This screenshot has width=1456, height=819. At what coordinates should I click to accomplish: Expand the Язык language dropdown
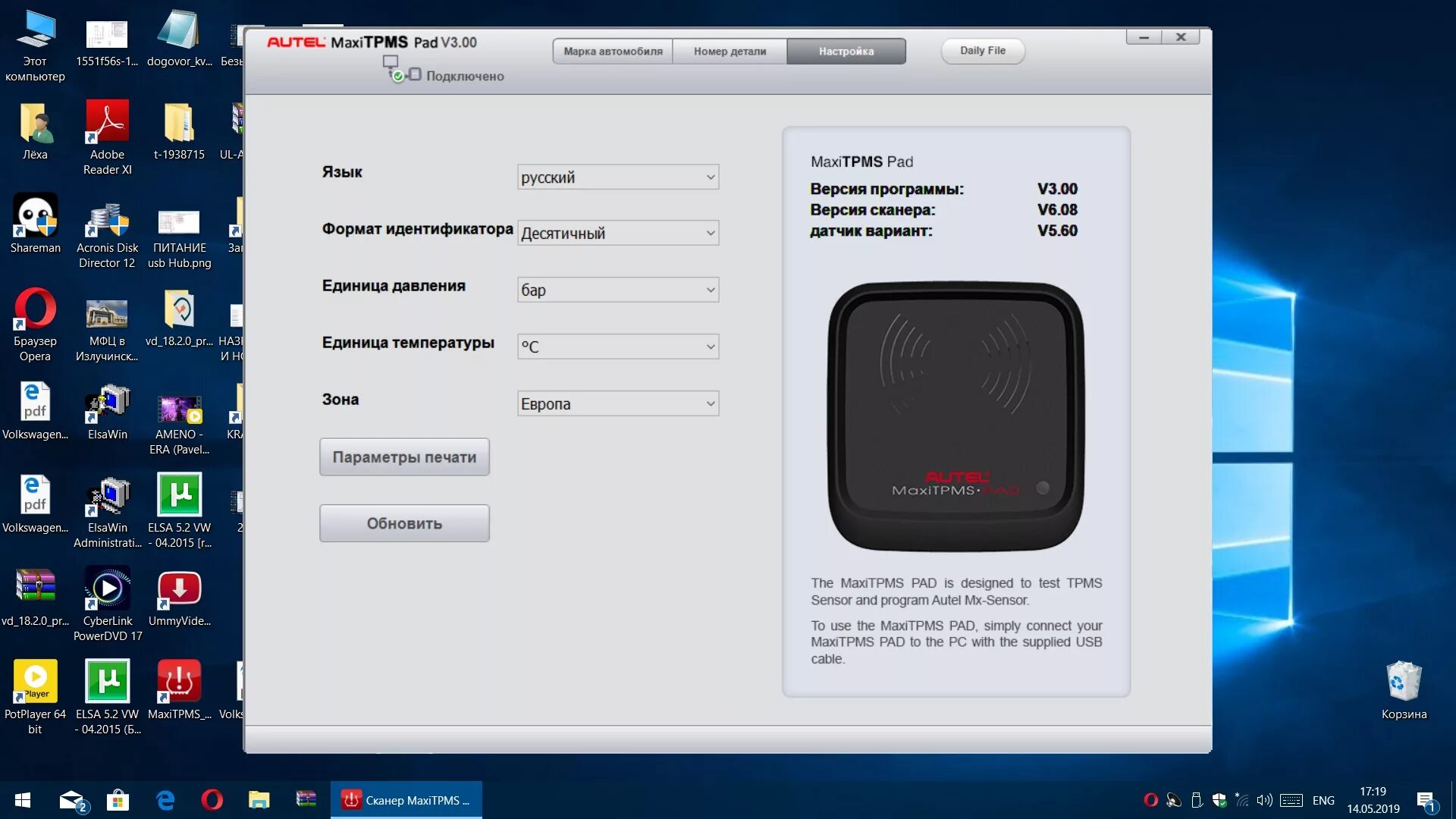708,177
